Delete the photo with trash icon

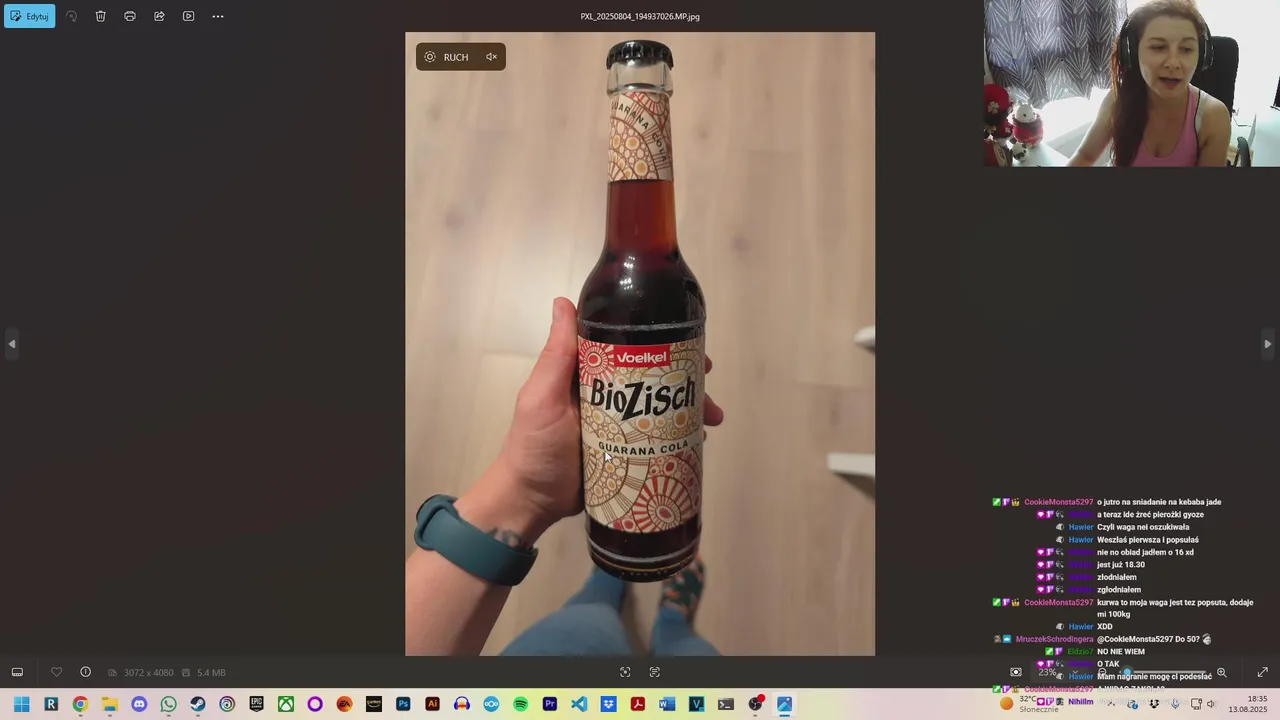point(101,16)
